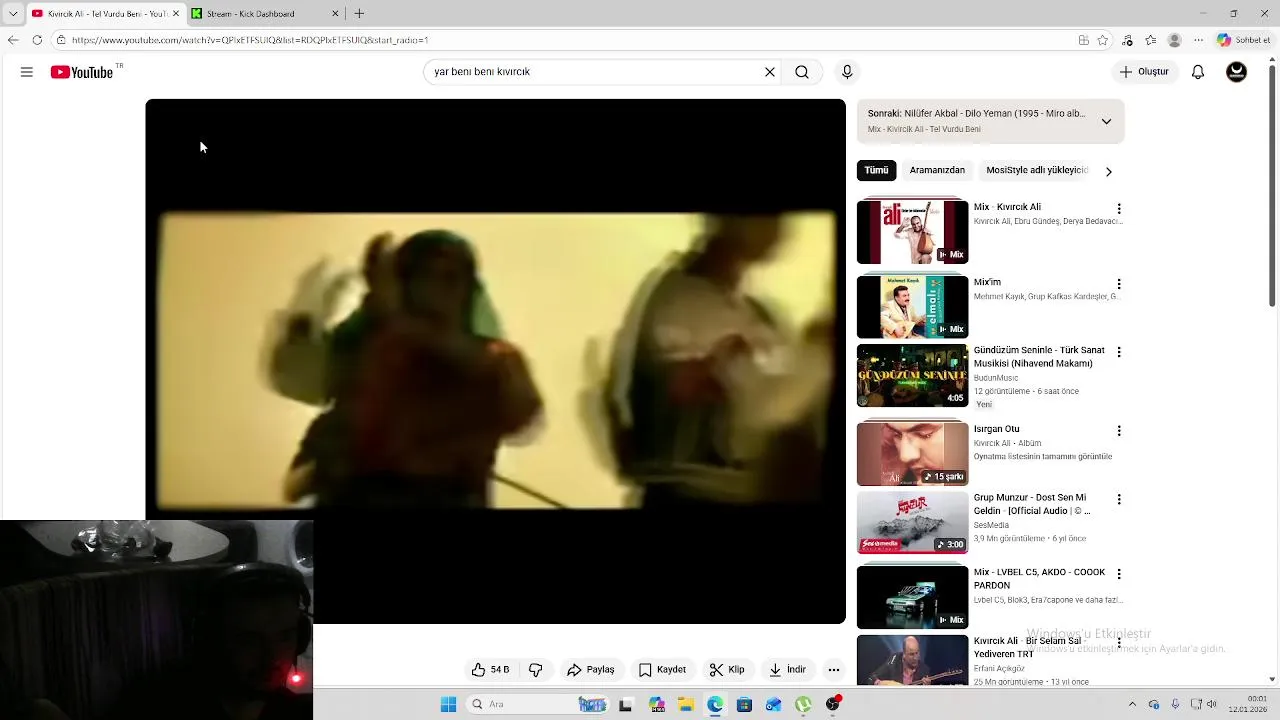Share the video via Paylaş
Viewport: 1280px width, 720px height.
click(x=591, y=670)
